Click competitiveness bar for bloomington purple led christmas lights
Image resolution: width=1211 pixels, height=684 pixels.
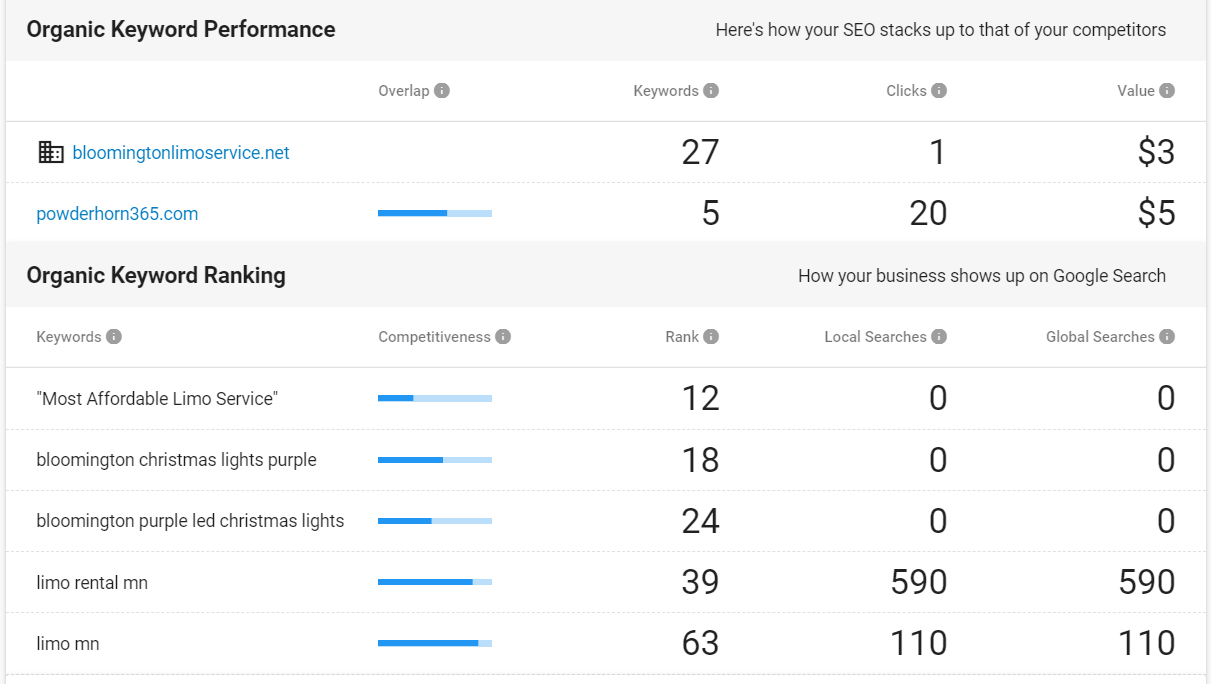tap(435, 521)
